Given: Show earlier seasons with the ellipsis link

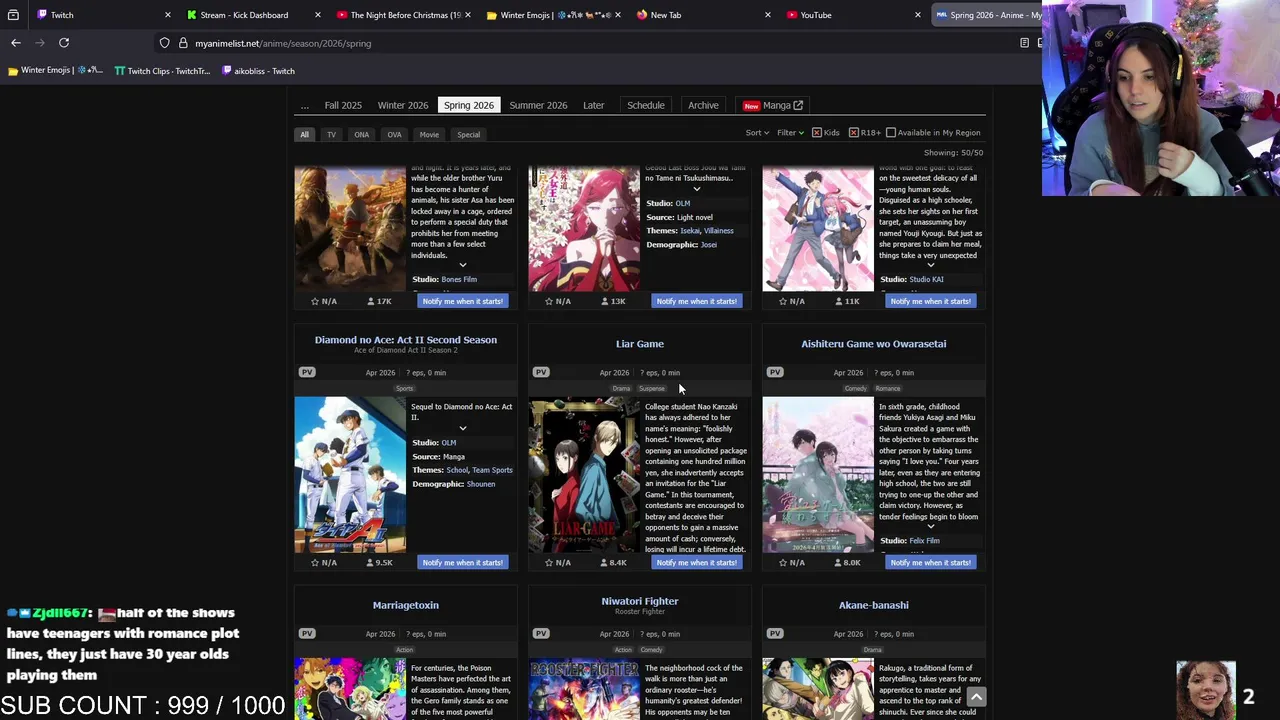Looking at the screenshot, I should click(x=304, y=105).
